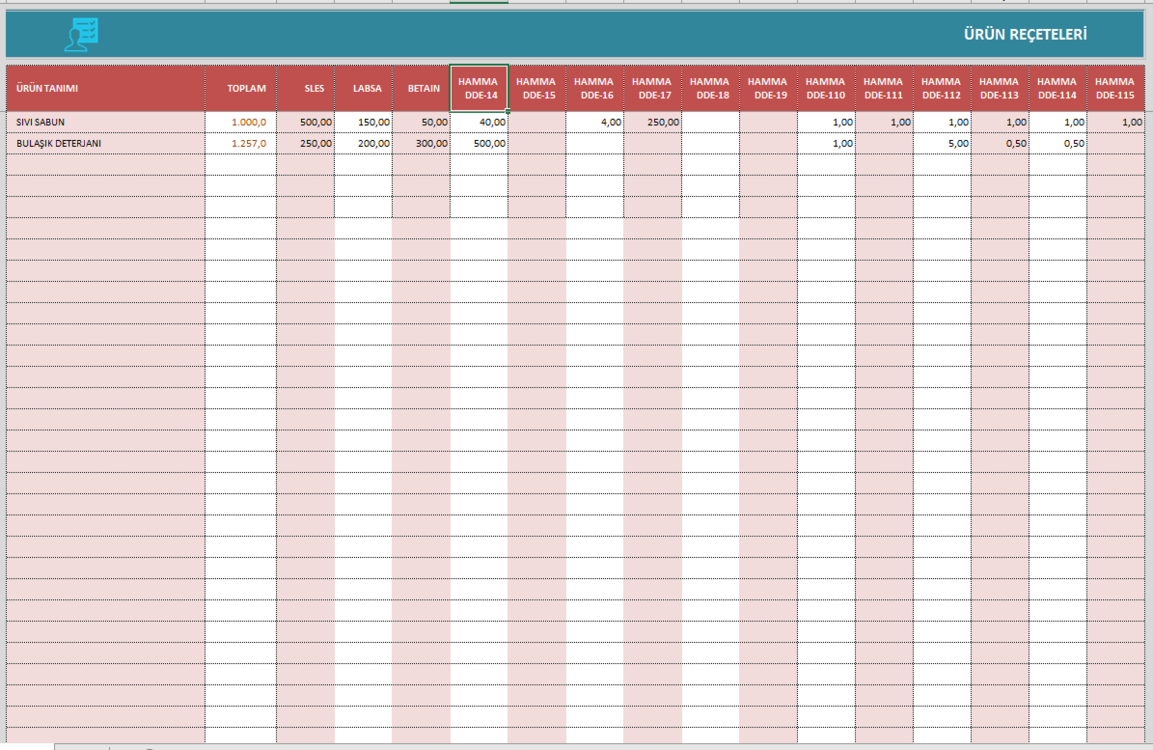Click the TOPLAM column header

pyautogui.click(x=241, y=88)
